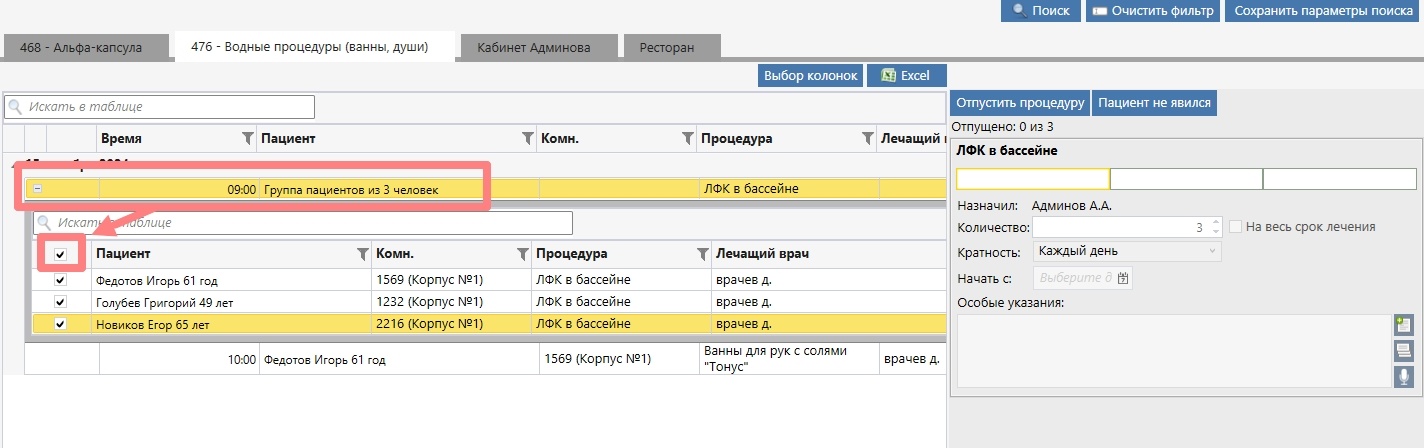
Task: Click the Количество spinner arrows
Action: pyautogui.click(x=1215, y=227)
